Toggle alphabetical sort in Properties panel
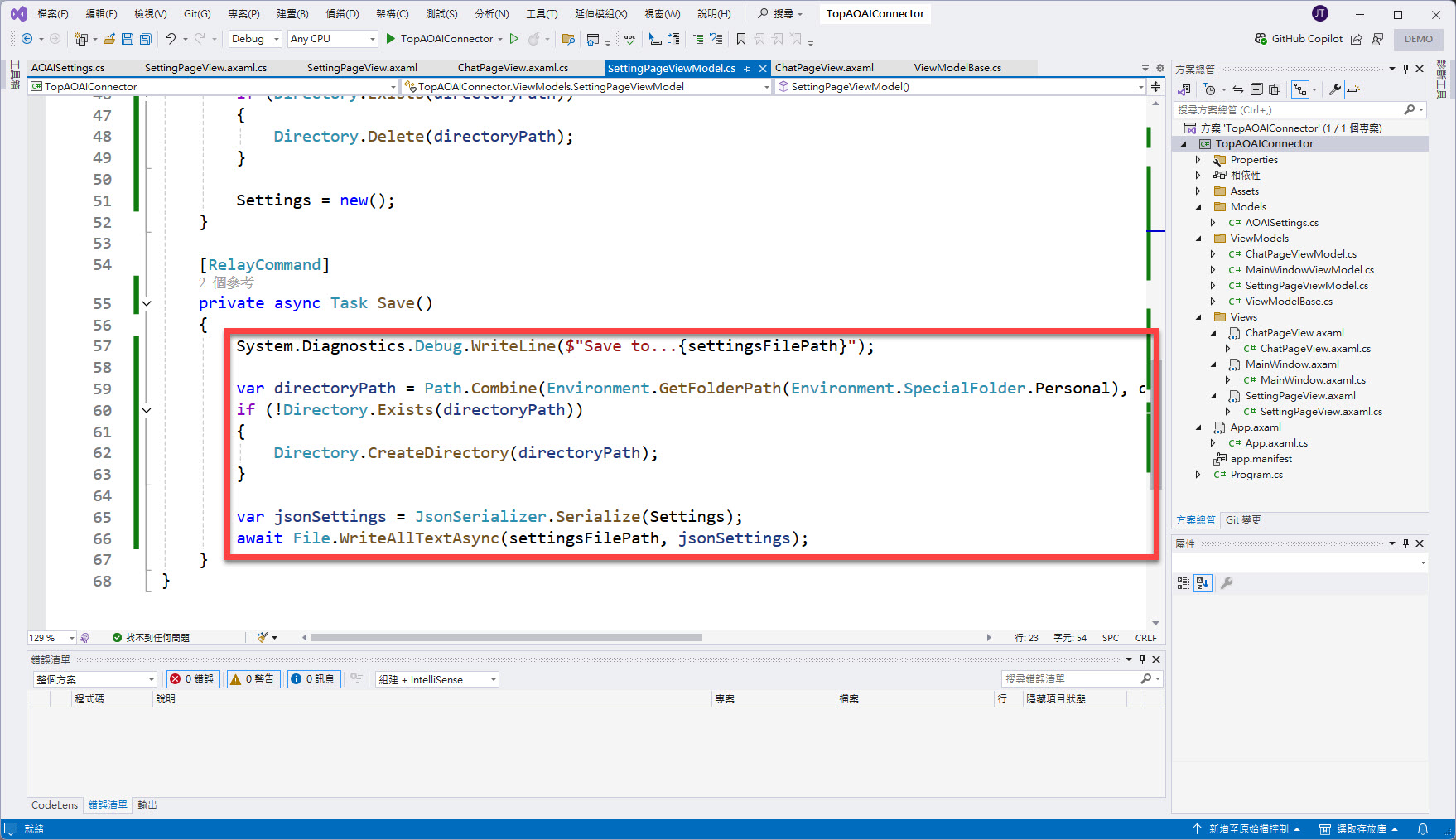This screenshot has height=840, width=1456. (x=1203, y=583)
